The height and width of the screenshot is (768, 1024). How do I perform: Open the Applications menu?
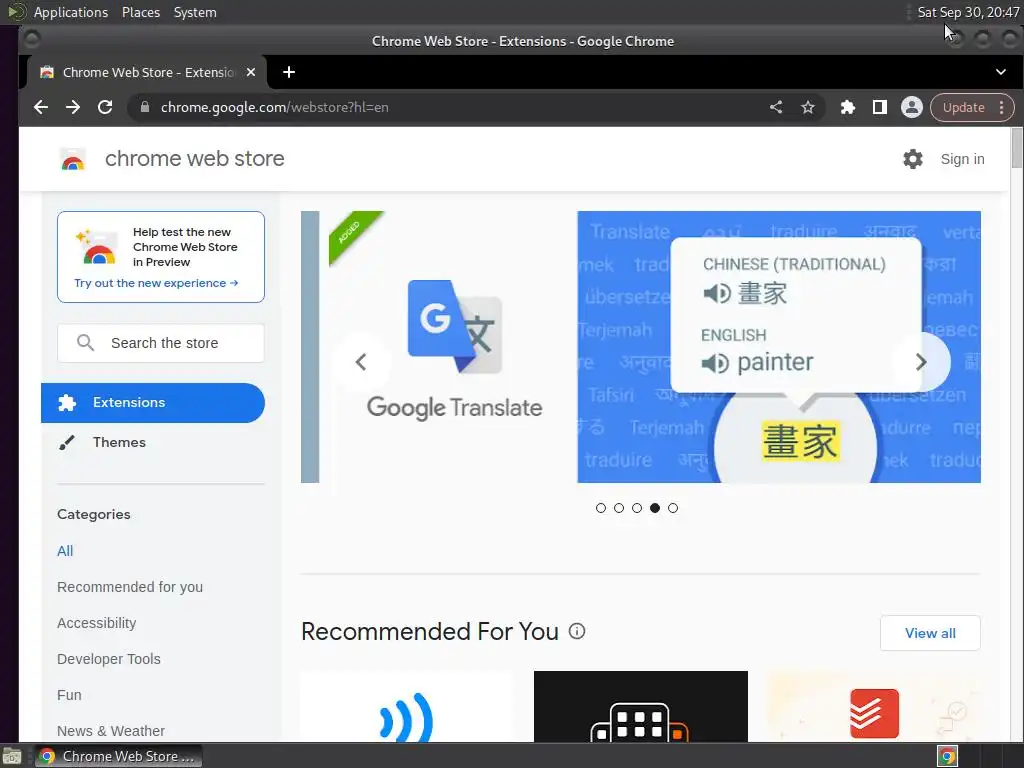[x=71, y=12]
